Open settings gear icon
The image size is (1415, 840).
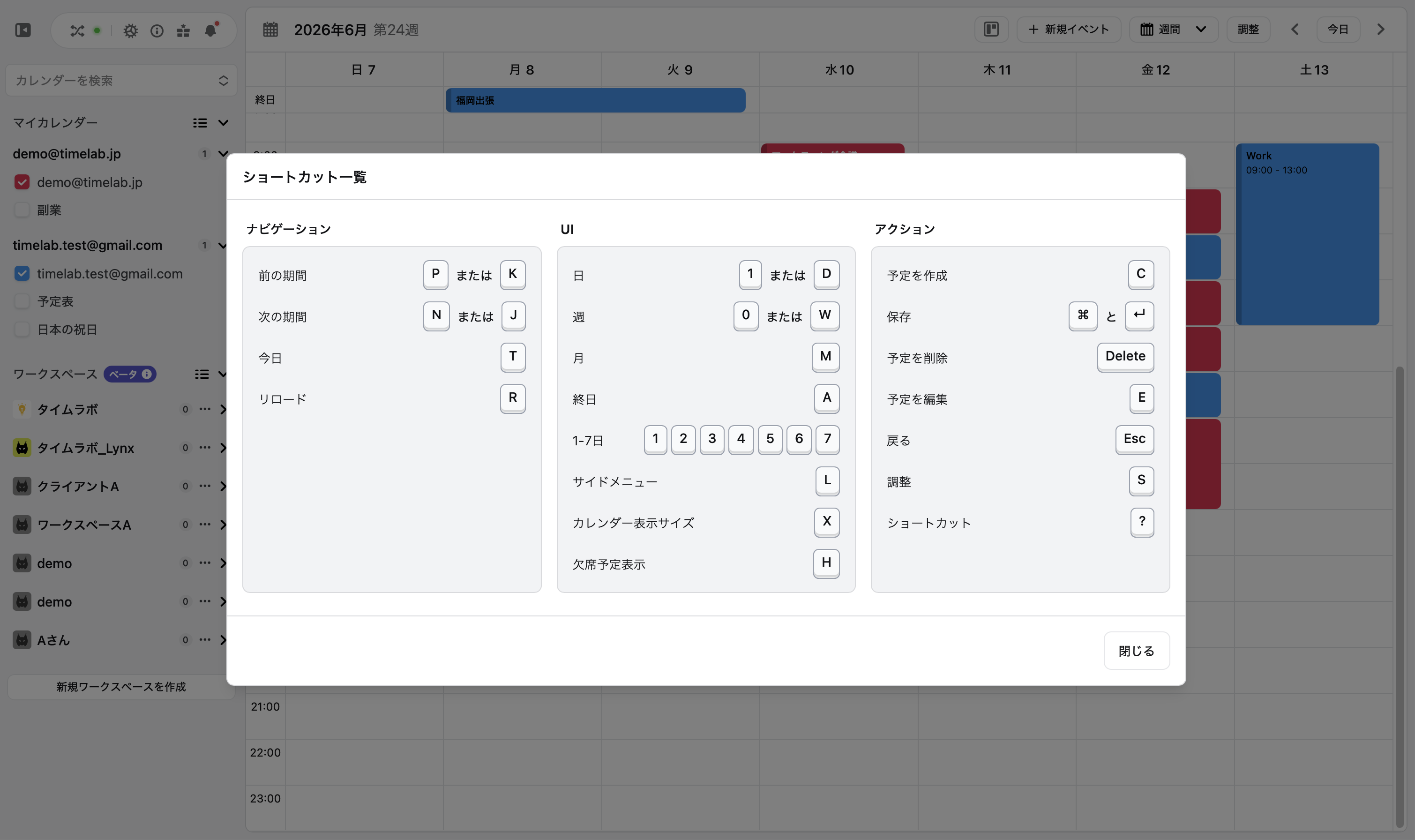coord(131,30)
